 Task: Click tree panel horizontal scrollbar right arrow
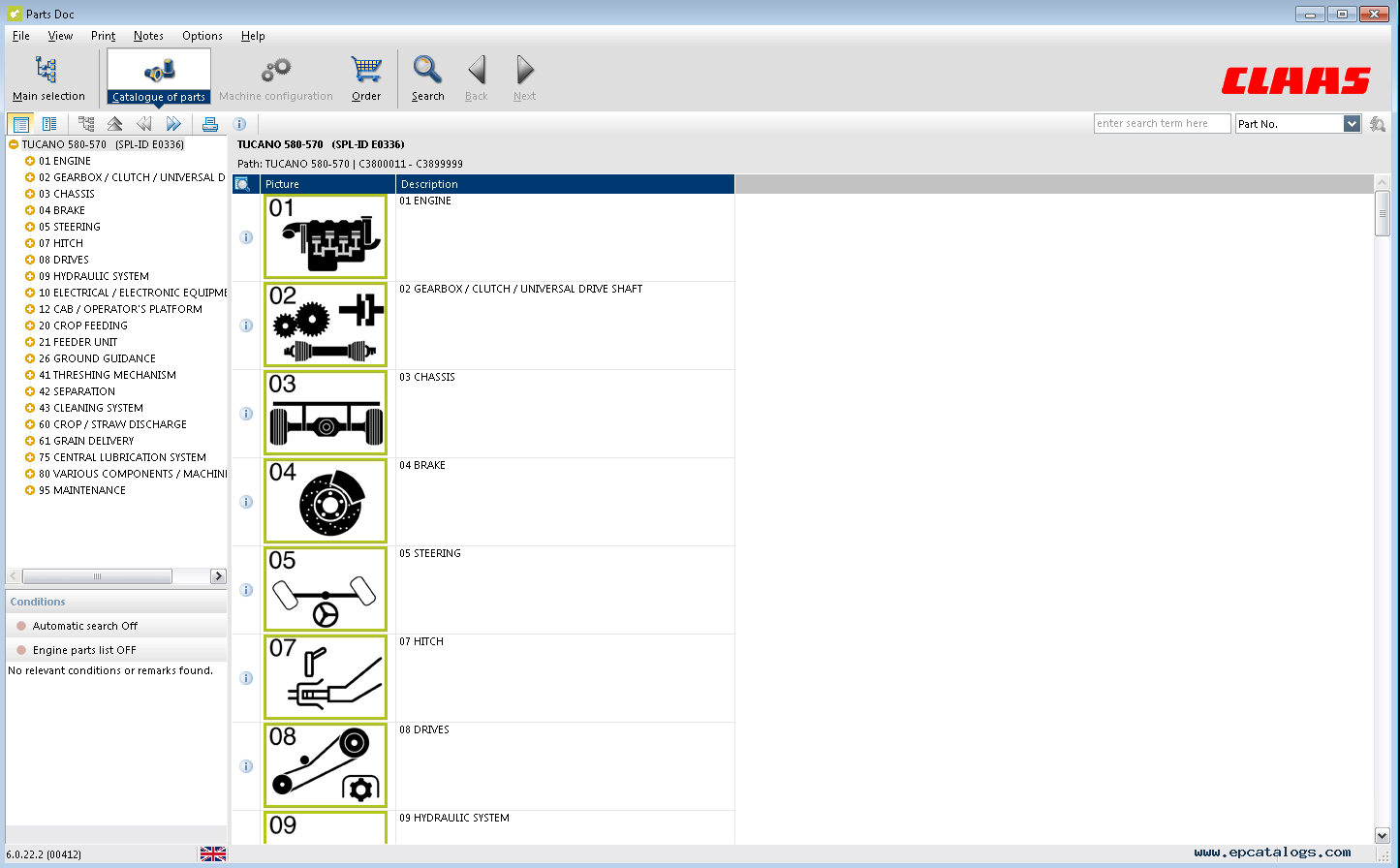[218, 576]
